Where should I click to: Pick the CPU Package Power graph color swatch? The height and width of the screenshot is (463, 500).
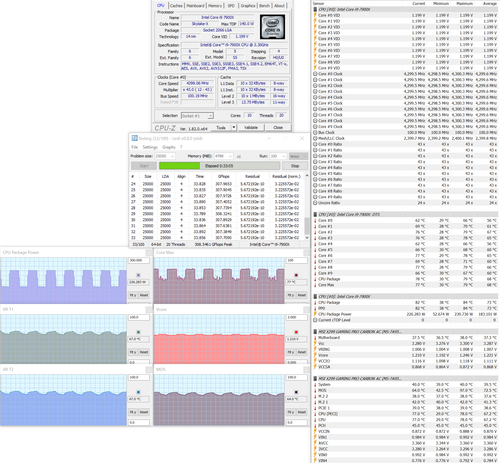[x=138, y=275]
